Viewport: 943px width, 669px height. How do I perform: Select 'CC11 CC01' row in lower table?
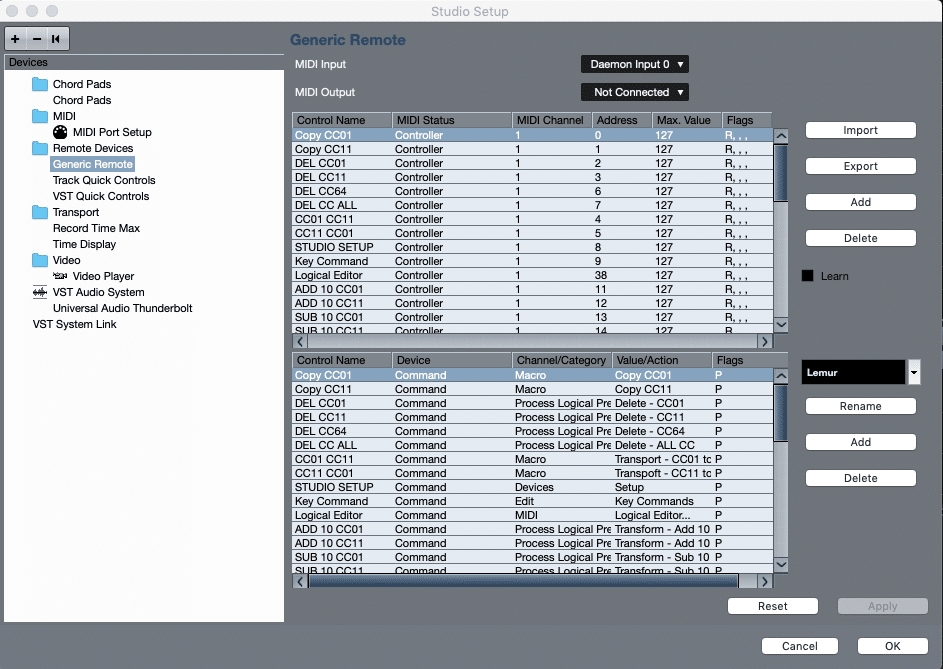coord(533,473)
